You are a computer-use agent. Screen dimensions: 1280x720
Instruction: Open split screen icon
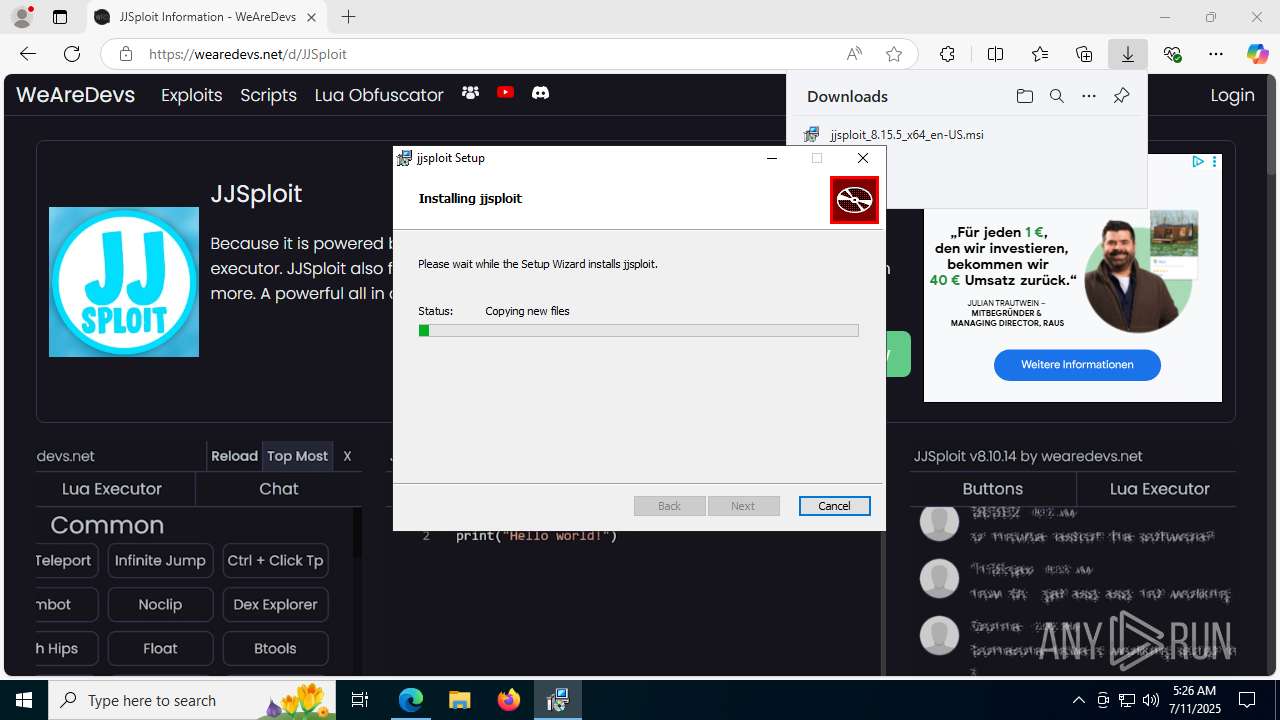[995, 54]
